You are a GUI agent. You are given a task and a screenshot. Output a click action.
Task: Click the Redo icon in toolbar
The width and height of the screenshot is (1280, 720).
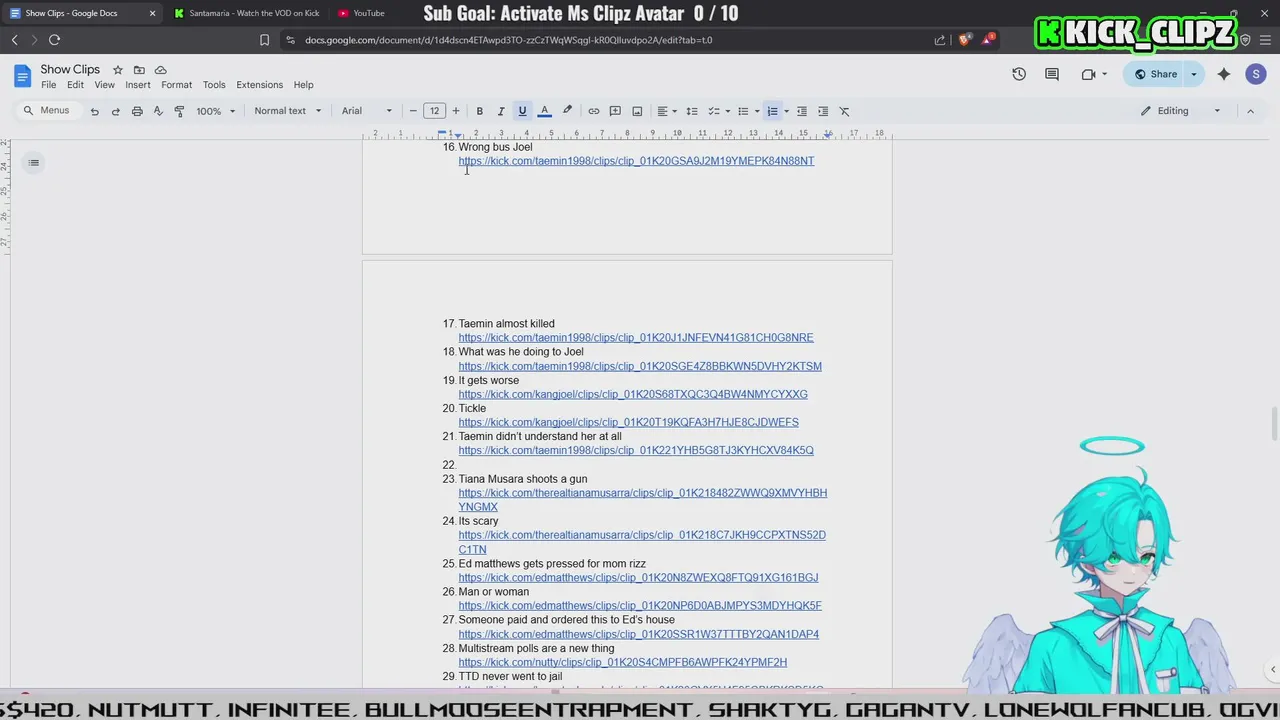pyautogui.click(x=115, y=111)
